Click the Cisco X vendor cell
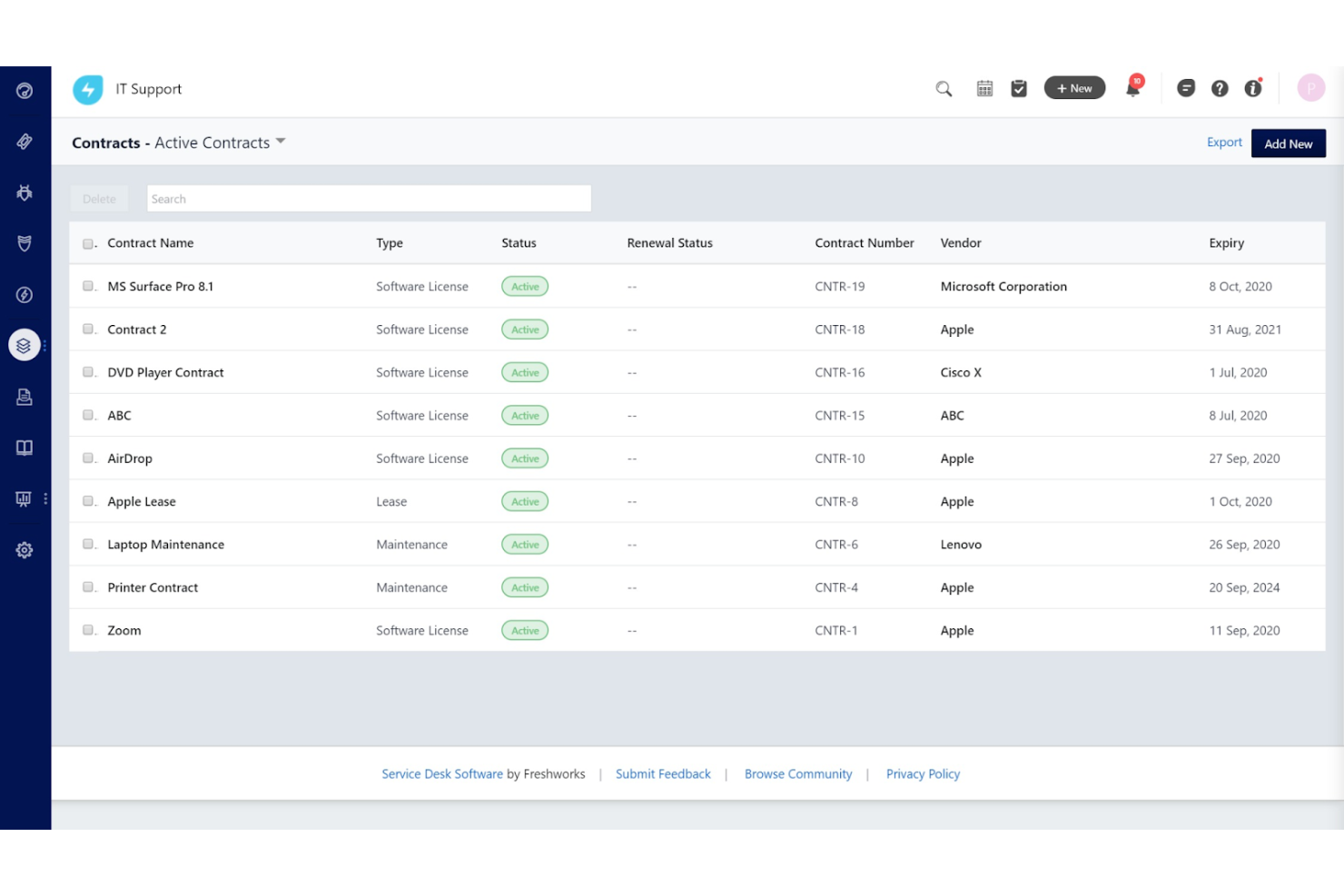The height and width of the screenshot is (896, 1344). 961,372
